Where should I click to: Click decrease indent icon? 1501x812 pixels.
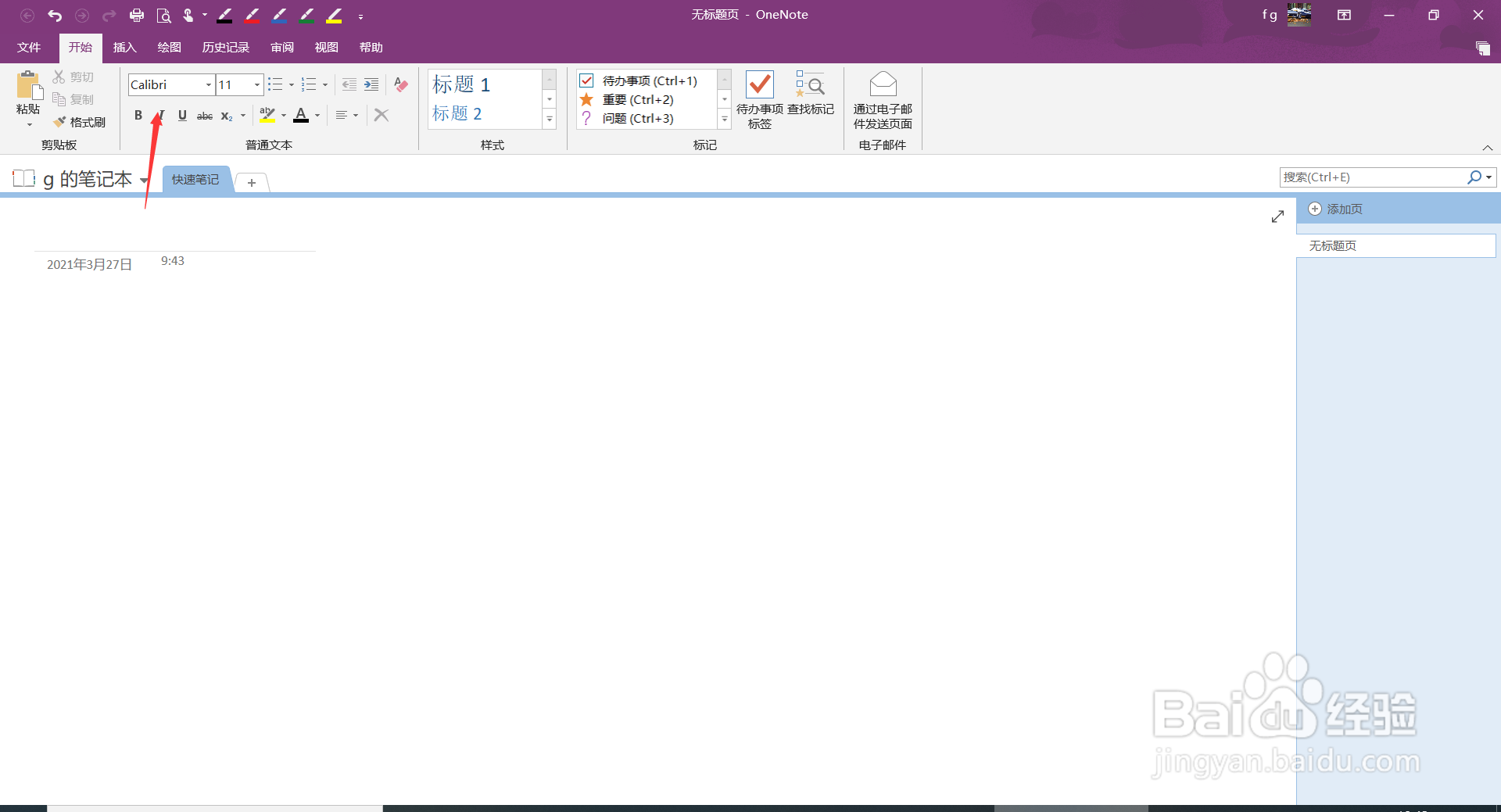coord(349,84)
